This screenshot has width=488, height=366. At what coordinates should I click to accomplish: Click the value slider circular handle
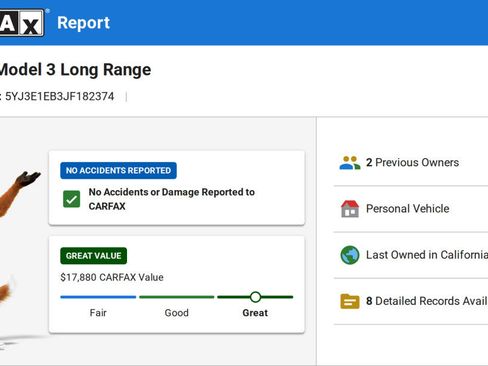[255, 297]
